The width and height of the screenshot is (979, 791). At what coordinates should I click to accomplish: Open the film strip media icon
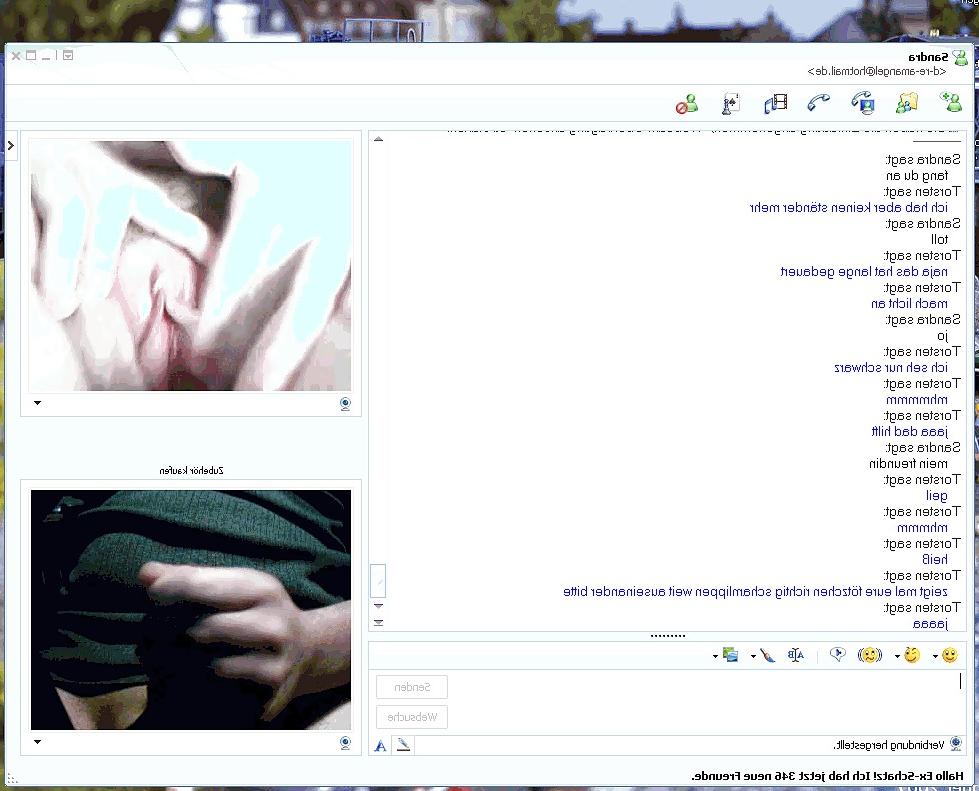(775, 103)
